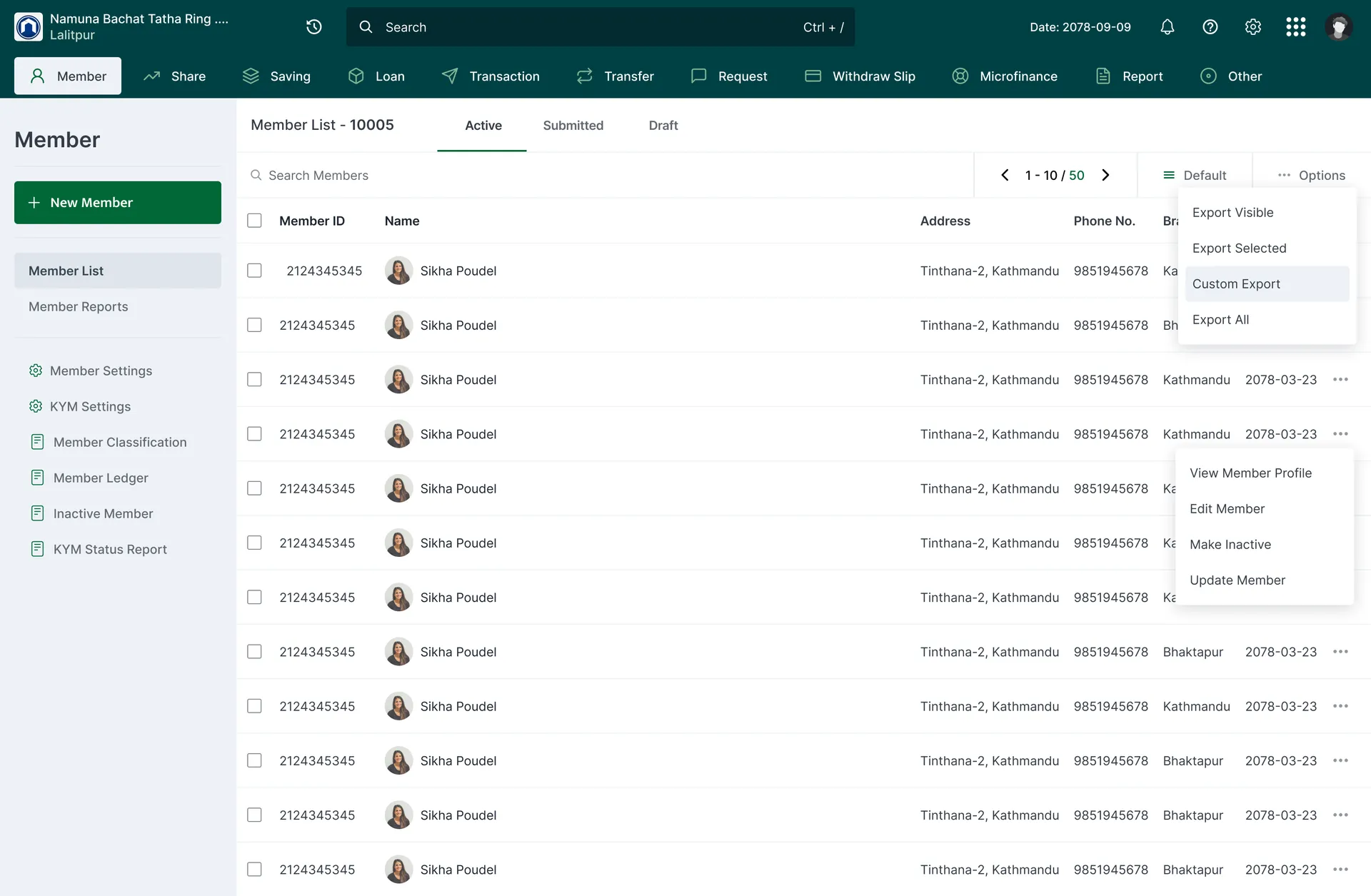Toggle the select-all header checkbox
The width and height of the screenshot is (1371, 896).
[x=254, y=221]
